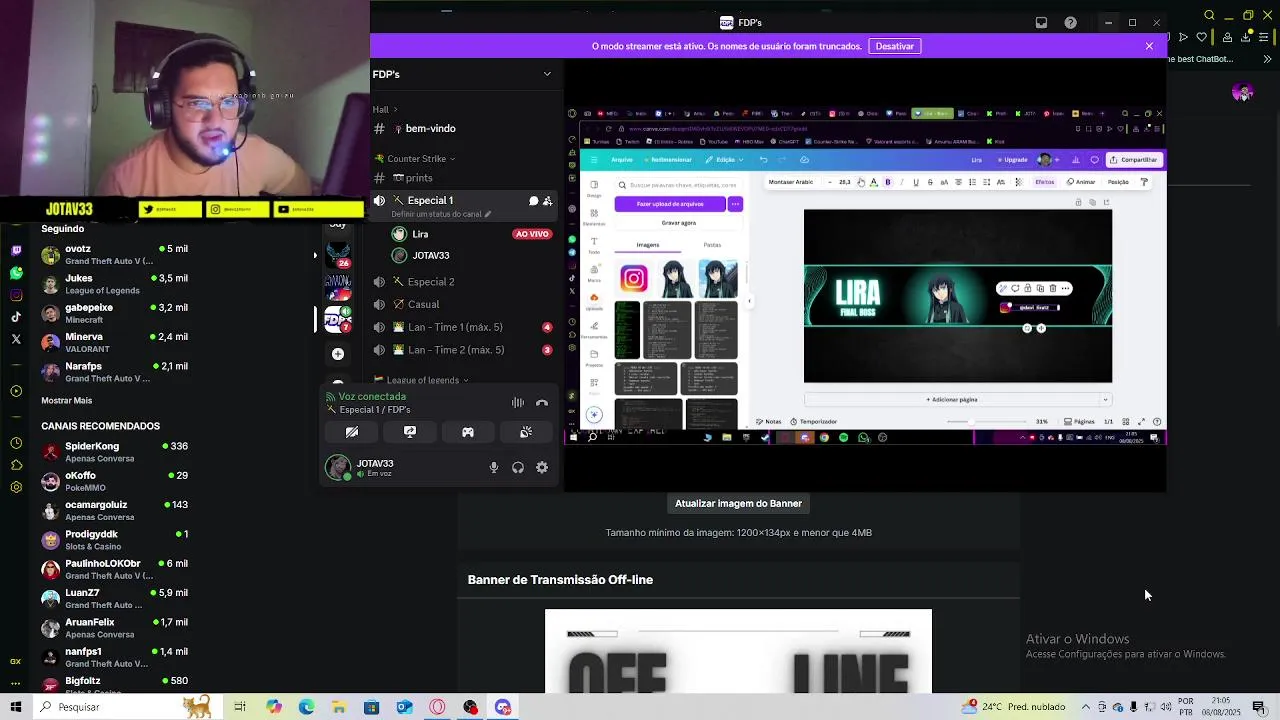
Task: Open chat for the Especial 1 channel
Action: coord(533,201)
